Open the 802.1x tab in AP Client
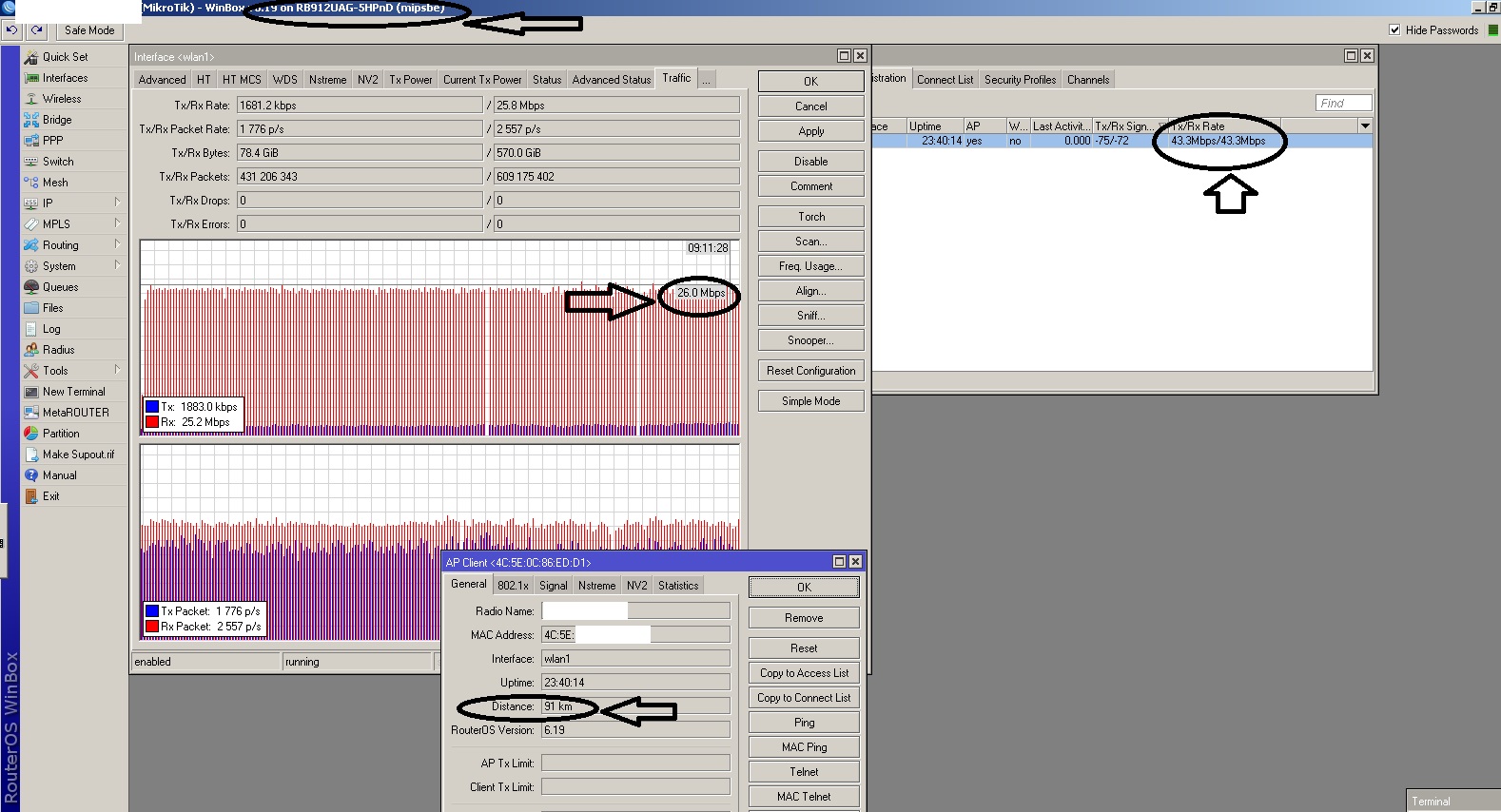The width and height of the screenshot is (1501, 812). (x=513, y=586)
